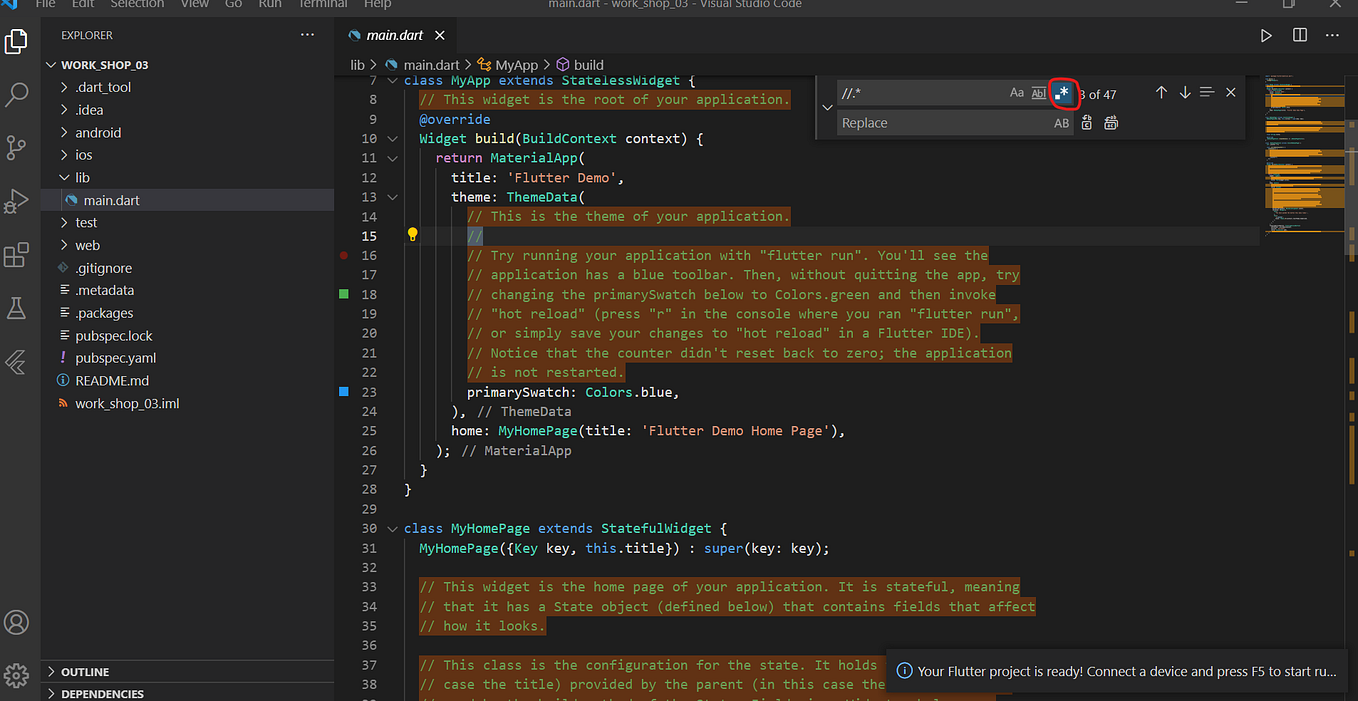Click the MyApp breadcrumb
1358x701 pixels.
point(516,65)
